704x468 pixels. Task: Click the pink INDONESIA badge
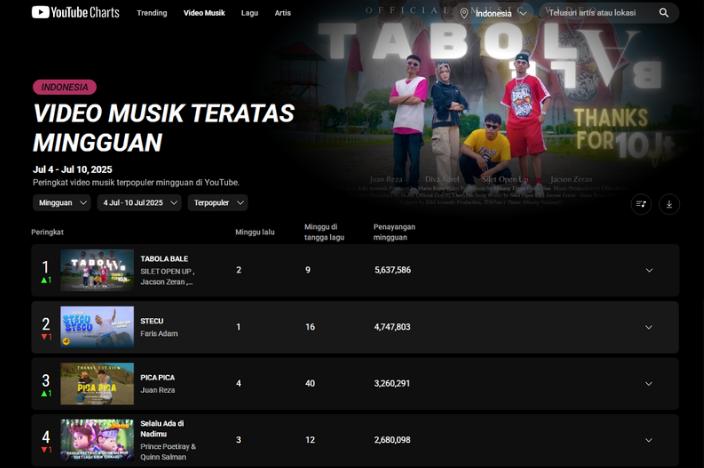[x=65, y=87]
